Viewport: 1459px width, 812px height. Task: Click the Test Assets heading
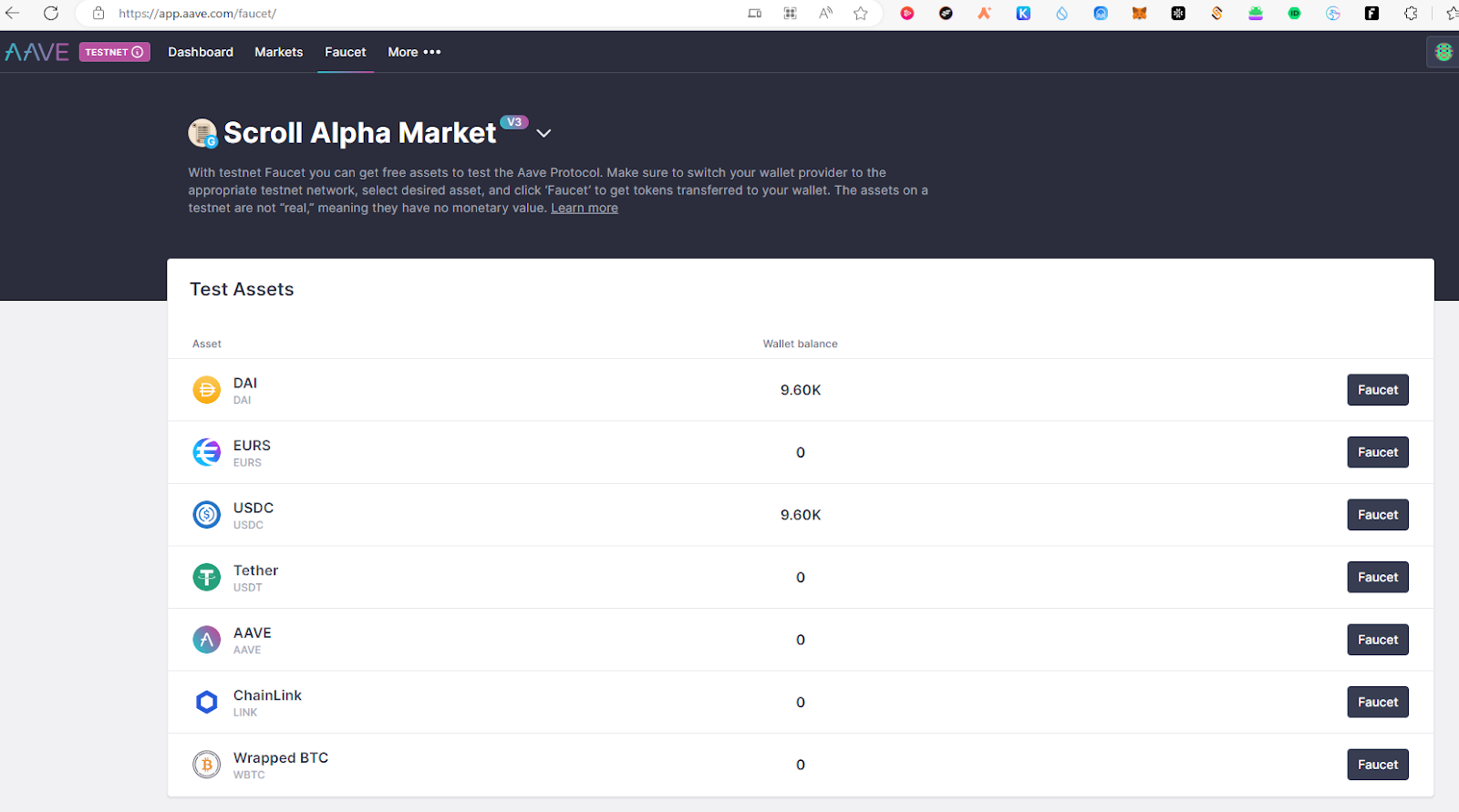point(242,289)
